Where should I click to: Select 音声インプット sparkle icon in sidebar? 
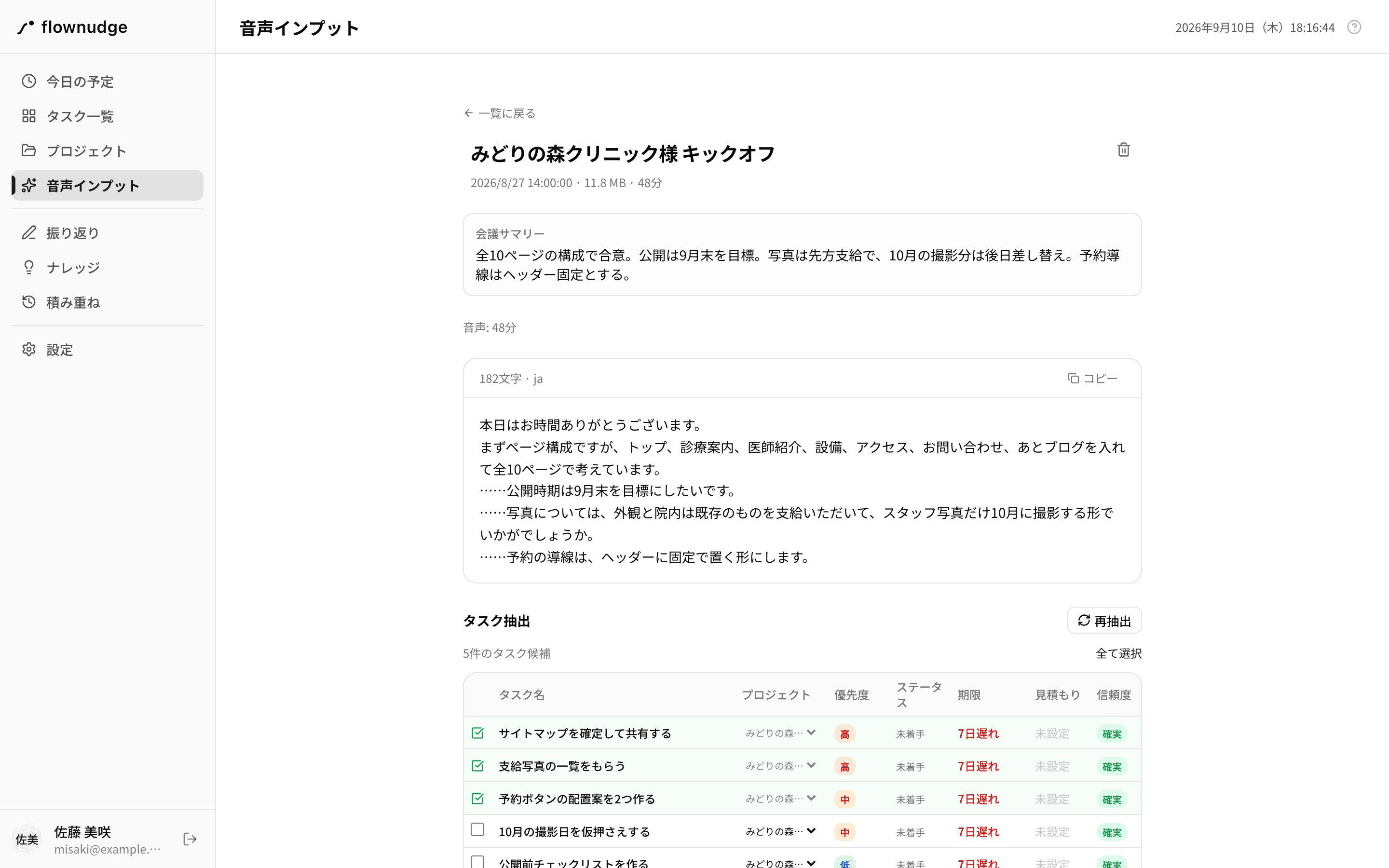click(29, 186)
